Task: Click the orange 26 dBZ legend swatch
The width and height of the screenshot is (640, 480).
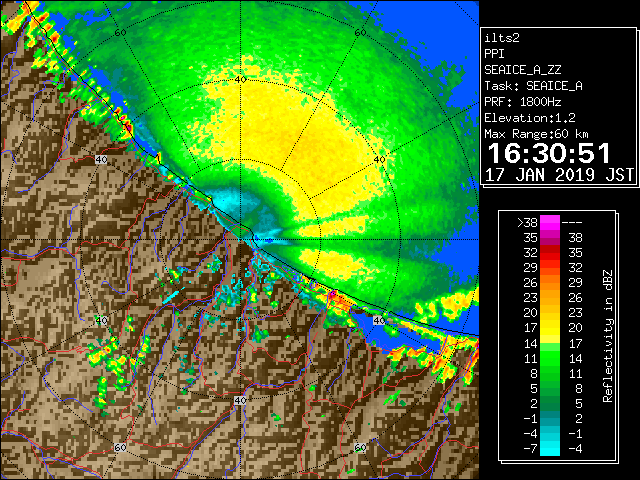Action: [x=550, y=283]
